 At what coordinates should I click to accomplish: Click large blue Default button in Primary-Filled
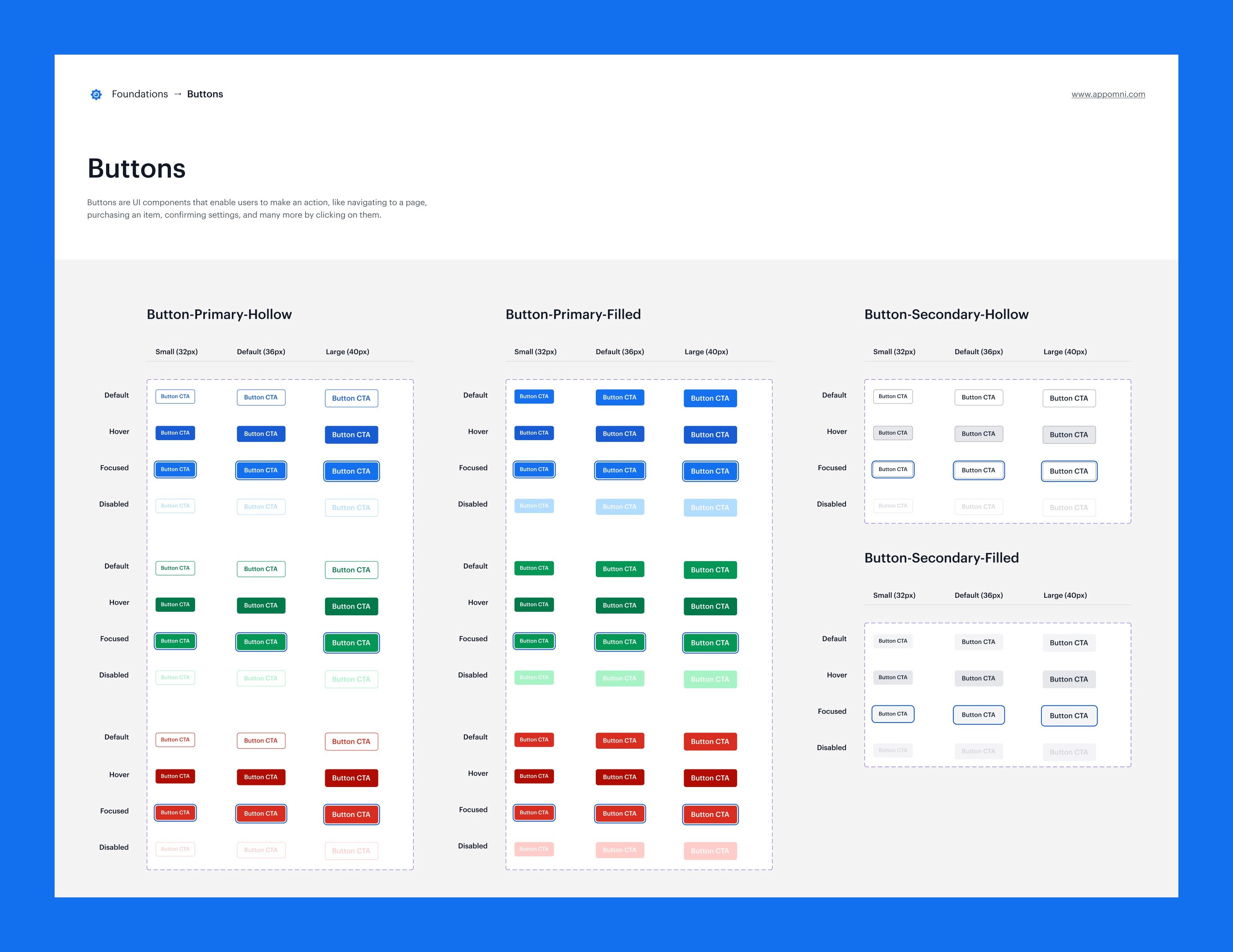(710, 398)
